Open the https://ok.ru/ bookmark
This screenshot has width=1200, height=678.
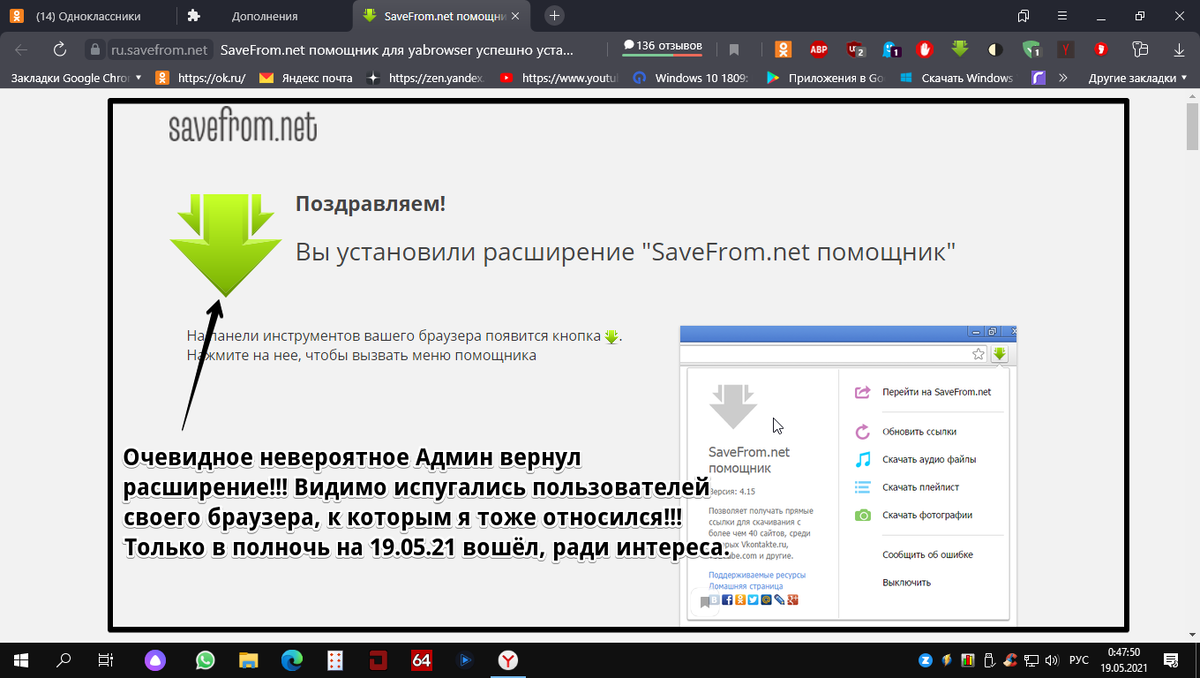coord(202,78)
